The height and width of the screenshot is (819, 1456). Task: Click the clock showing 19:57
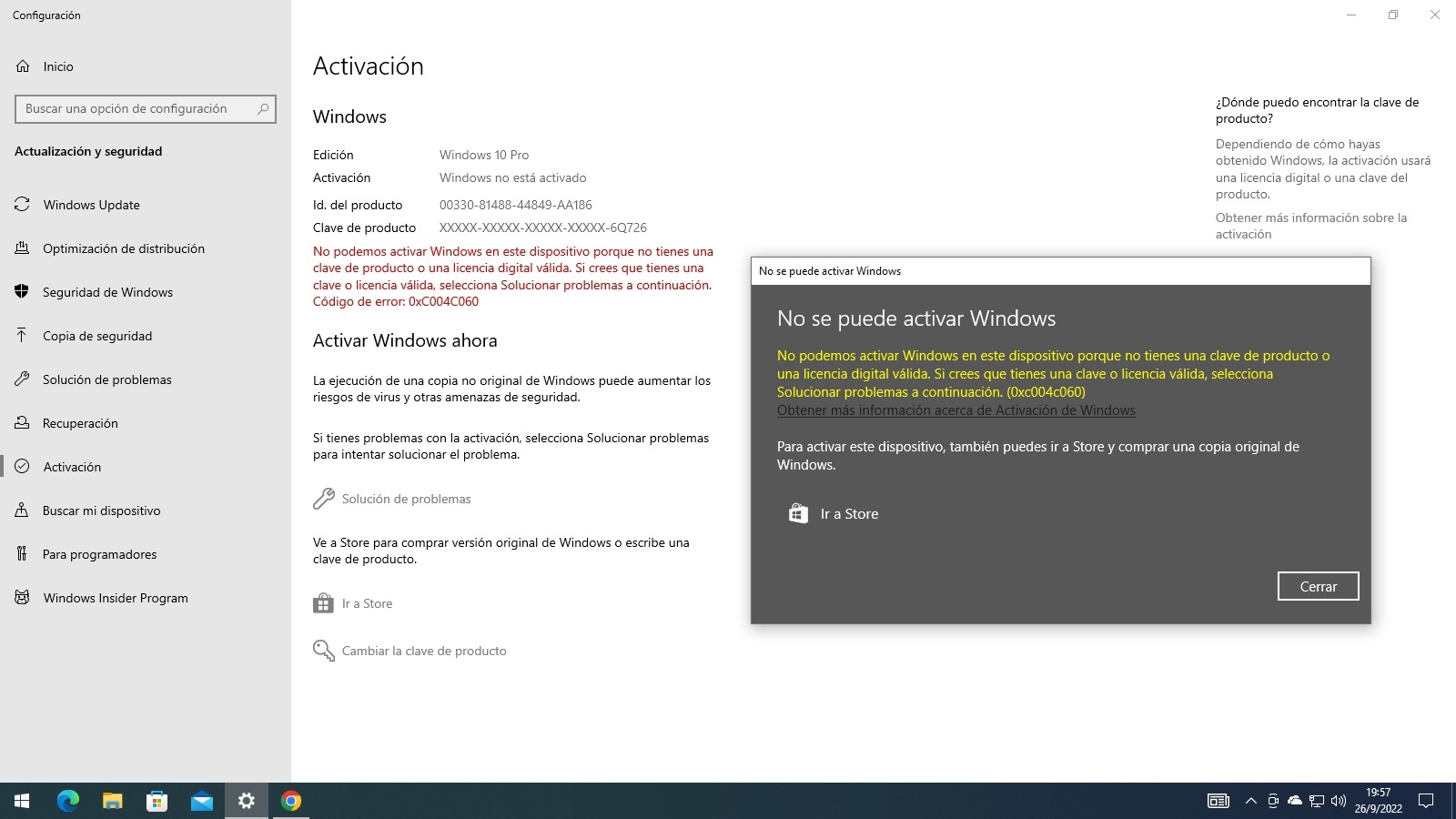point(1378,793)
